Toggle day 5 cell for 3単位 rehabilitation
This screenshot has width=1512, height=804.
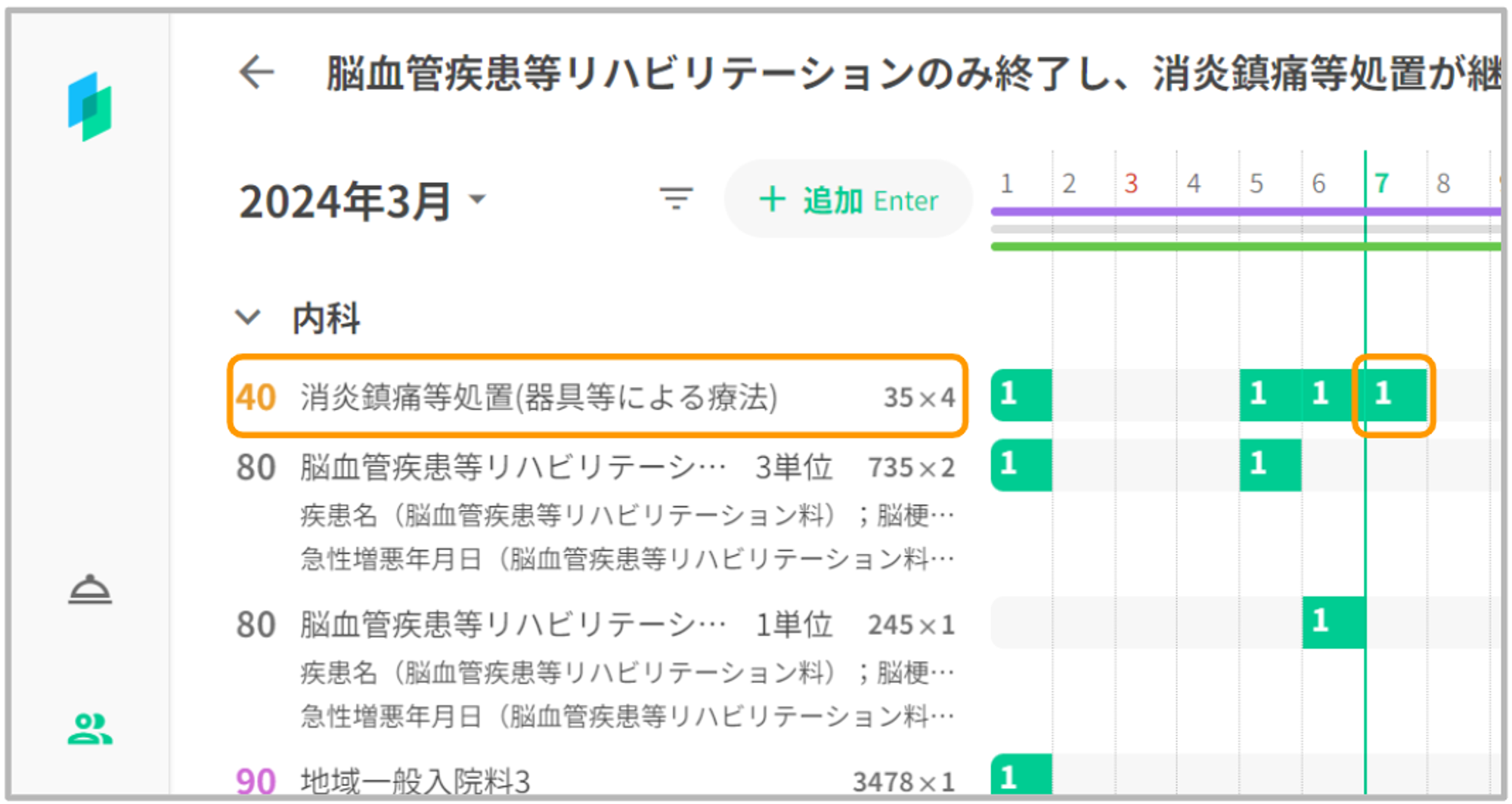point(1270,464)
